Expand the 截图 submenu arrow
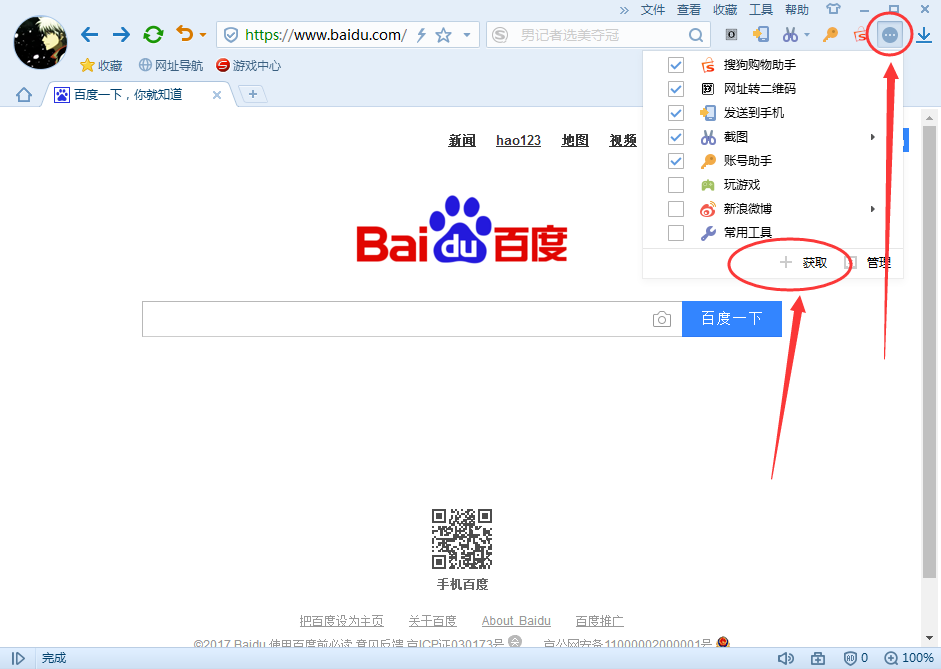The image size is (941, 669). (x=873, y=137)
